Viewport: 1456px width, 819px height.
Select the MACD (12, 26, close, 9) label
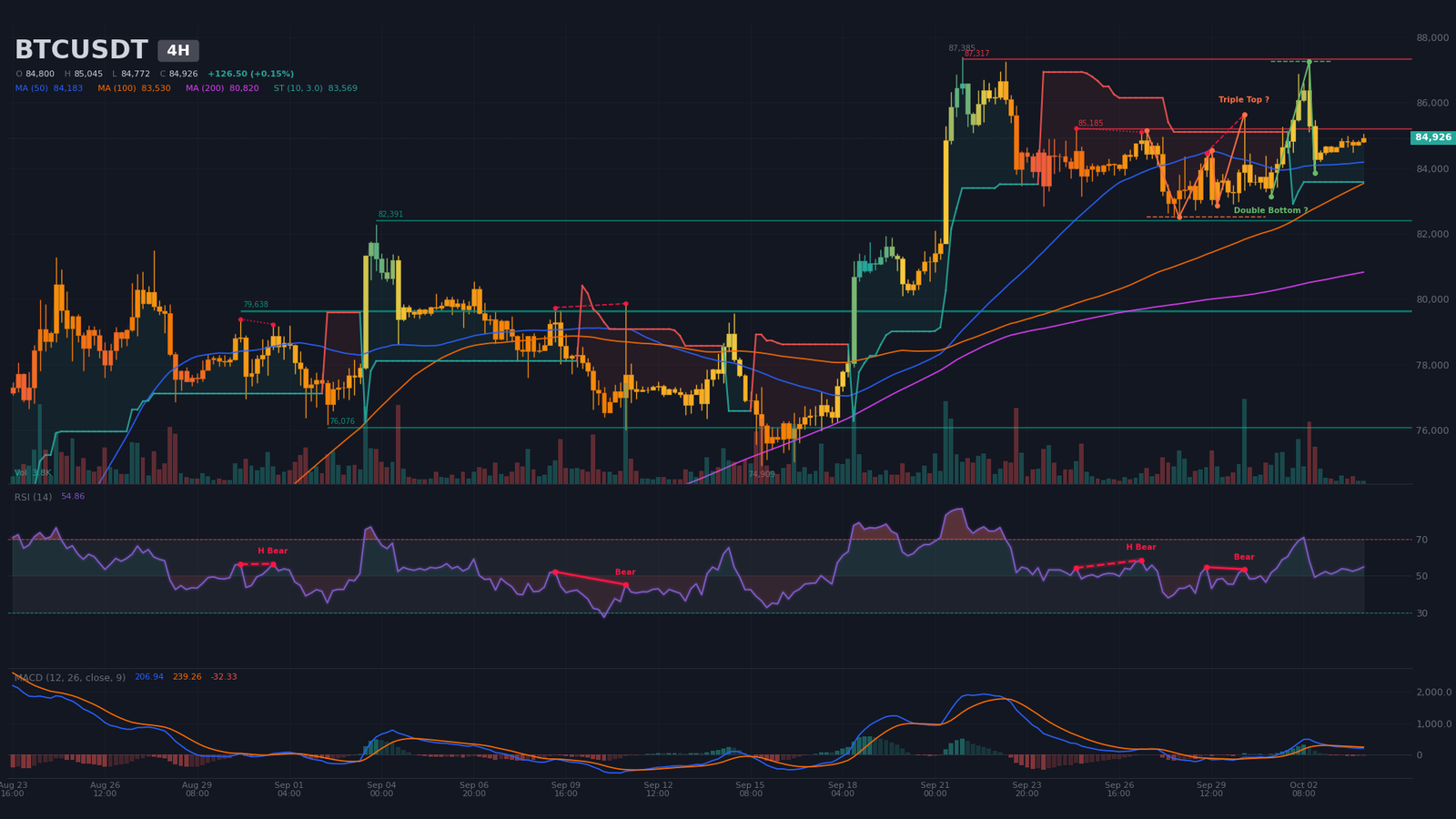70,677
